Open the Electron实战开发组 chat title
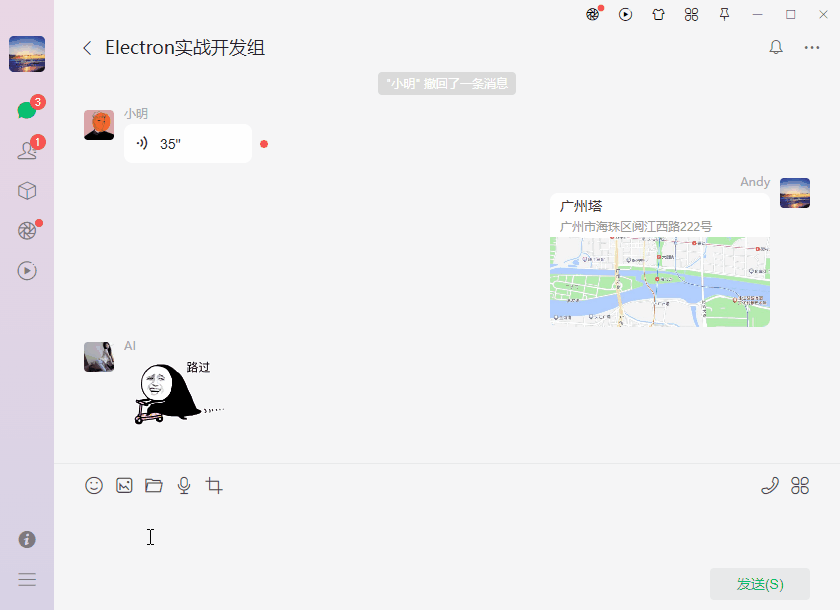 tap(185, 46)
